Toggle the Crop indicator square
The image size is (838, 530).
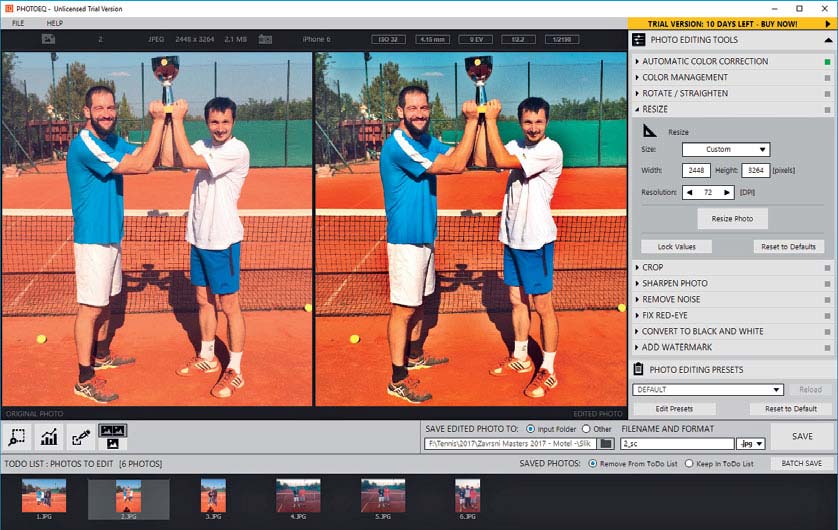(x=827, y=268)
